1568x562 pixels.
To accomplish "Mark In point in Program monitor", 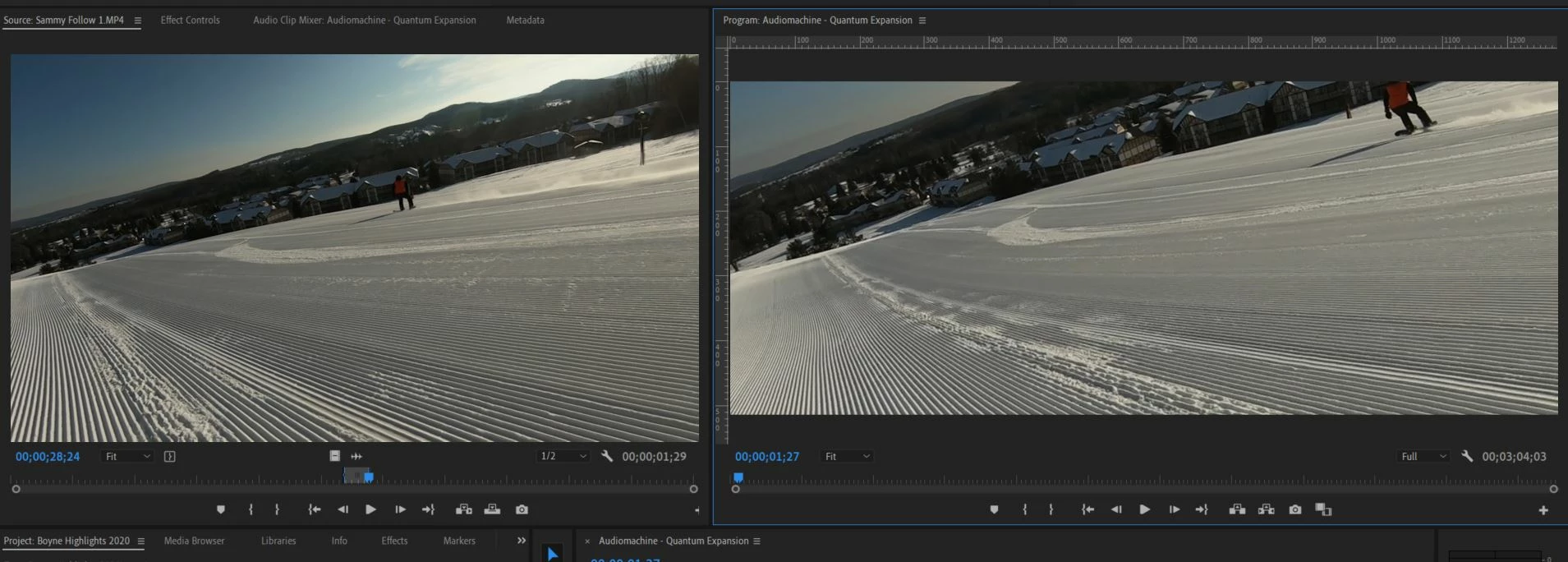I will tap(1024, 509).
